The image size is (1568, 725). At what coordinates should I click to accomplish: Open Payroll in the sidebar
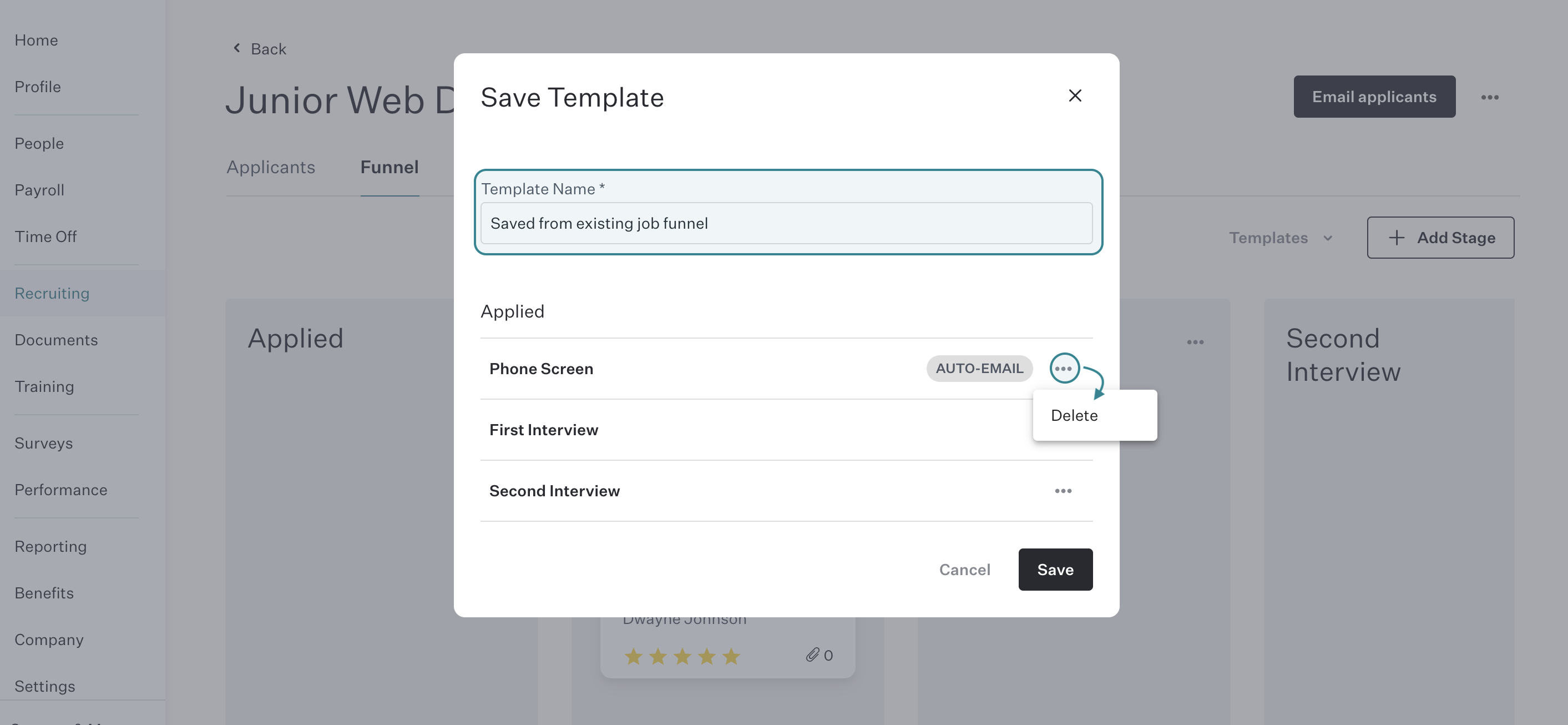coord(39,189)
